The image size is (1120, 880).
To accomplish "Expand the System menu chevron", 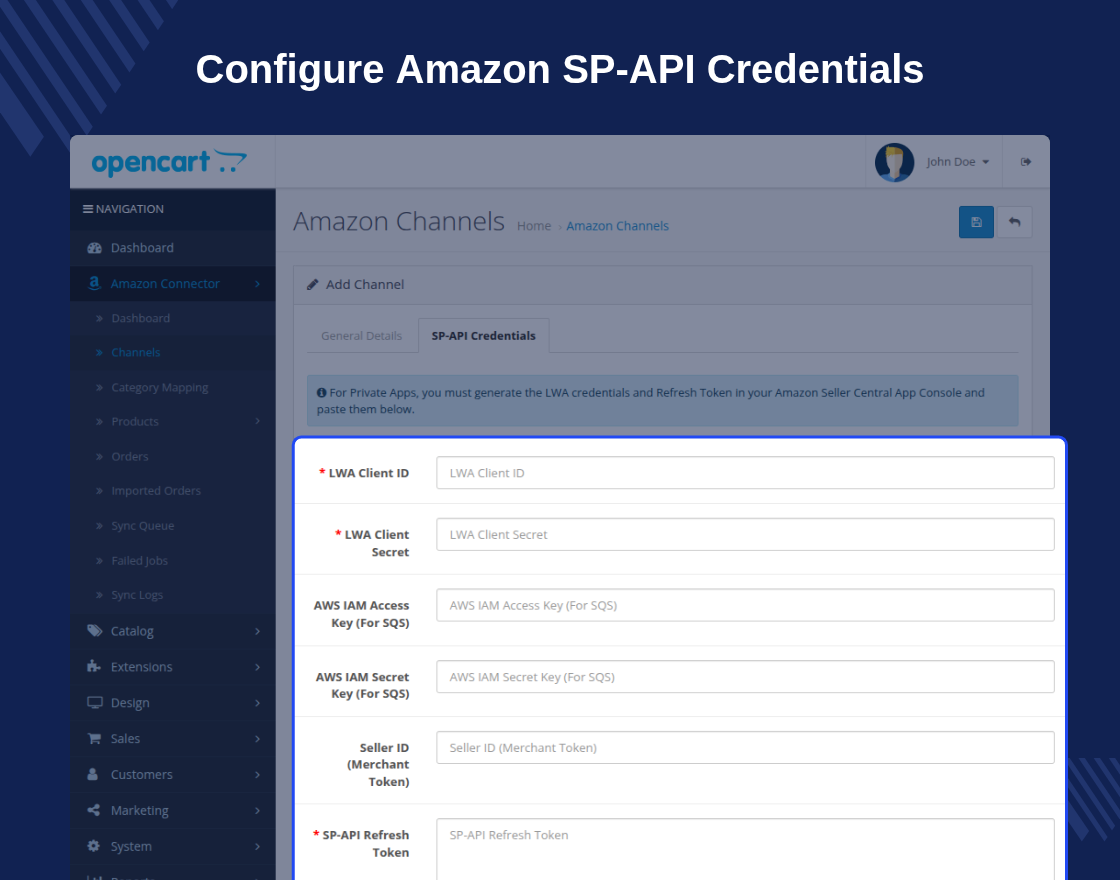I will (257, 846).
